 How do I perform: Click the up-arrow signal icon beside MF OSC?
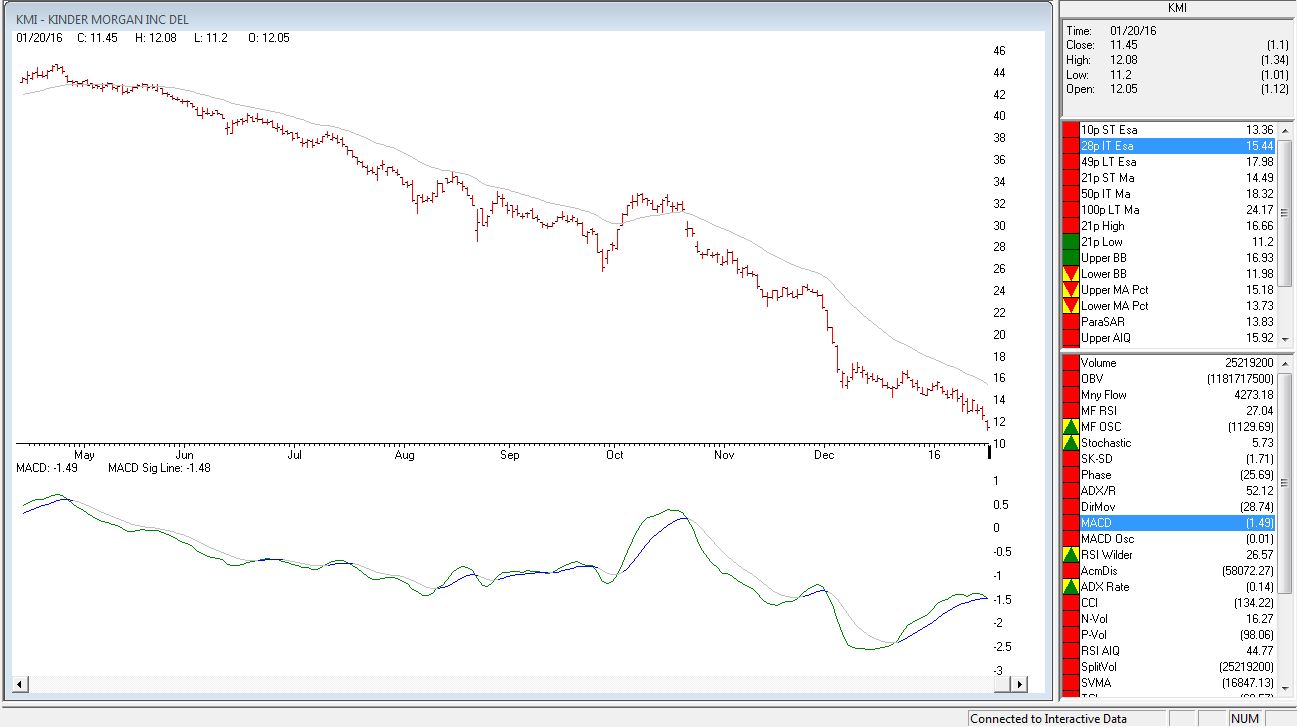coord(1071,427)
